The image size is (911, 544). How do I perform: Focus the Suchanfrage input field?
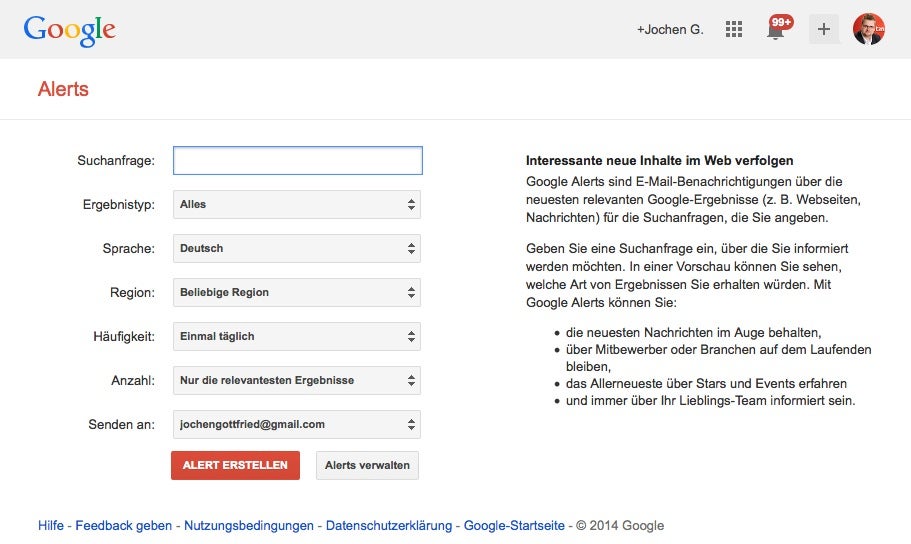coord(297,160)
